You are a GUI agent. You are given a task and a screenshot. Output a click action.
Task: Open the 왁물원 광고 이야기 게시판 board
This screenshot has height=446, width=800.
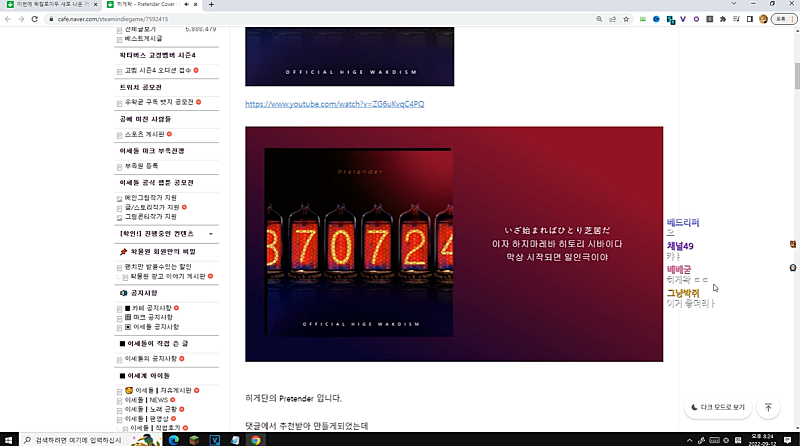coord(168,276)
